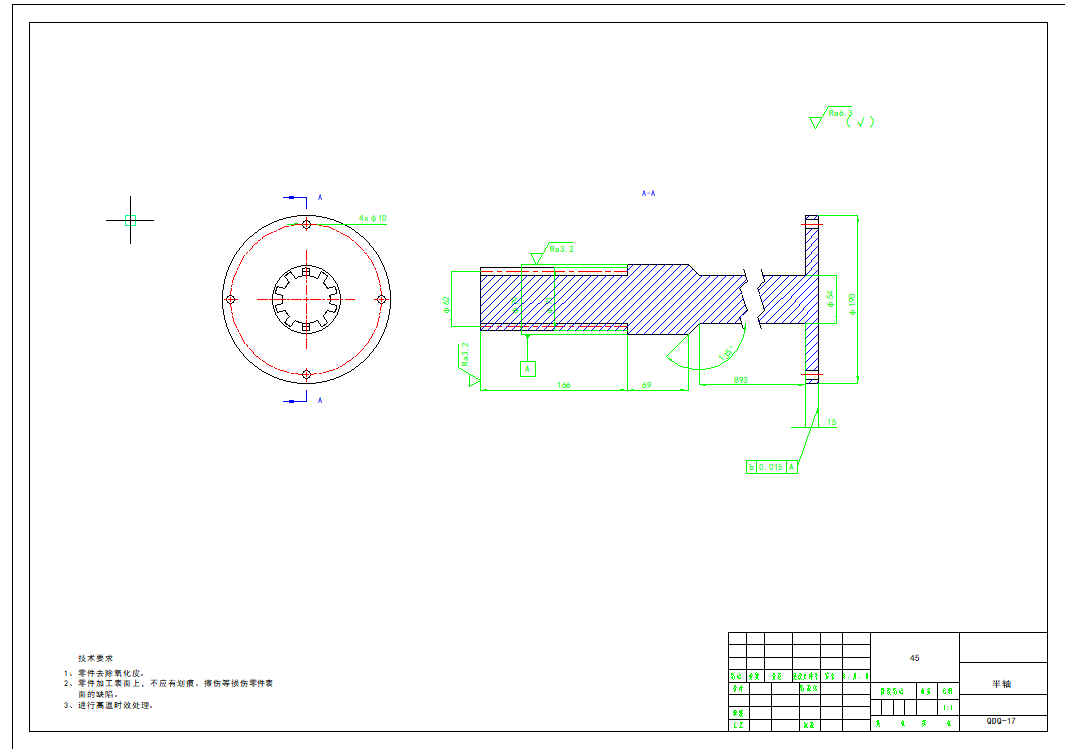1065x749 pixels.
Task: Click the splined hub center in front view
Action: coord(306,299)
